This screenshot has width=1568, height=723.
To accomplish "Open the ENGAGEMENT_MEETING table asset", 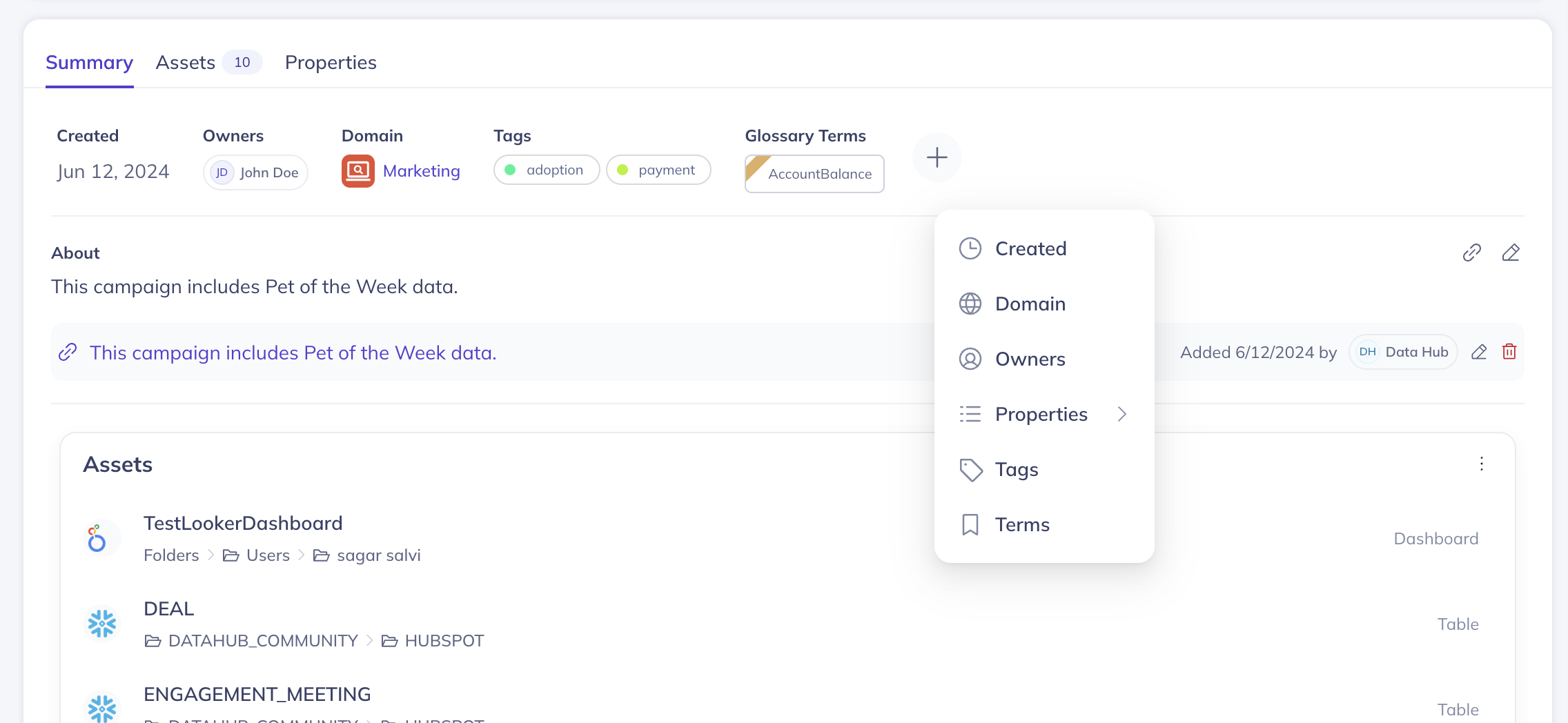I will 257,695.
